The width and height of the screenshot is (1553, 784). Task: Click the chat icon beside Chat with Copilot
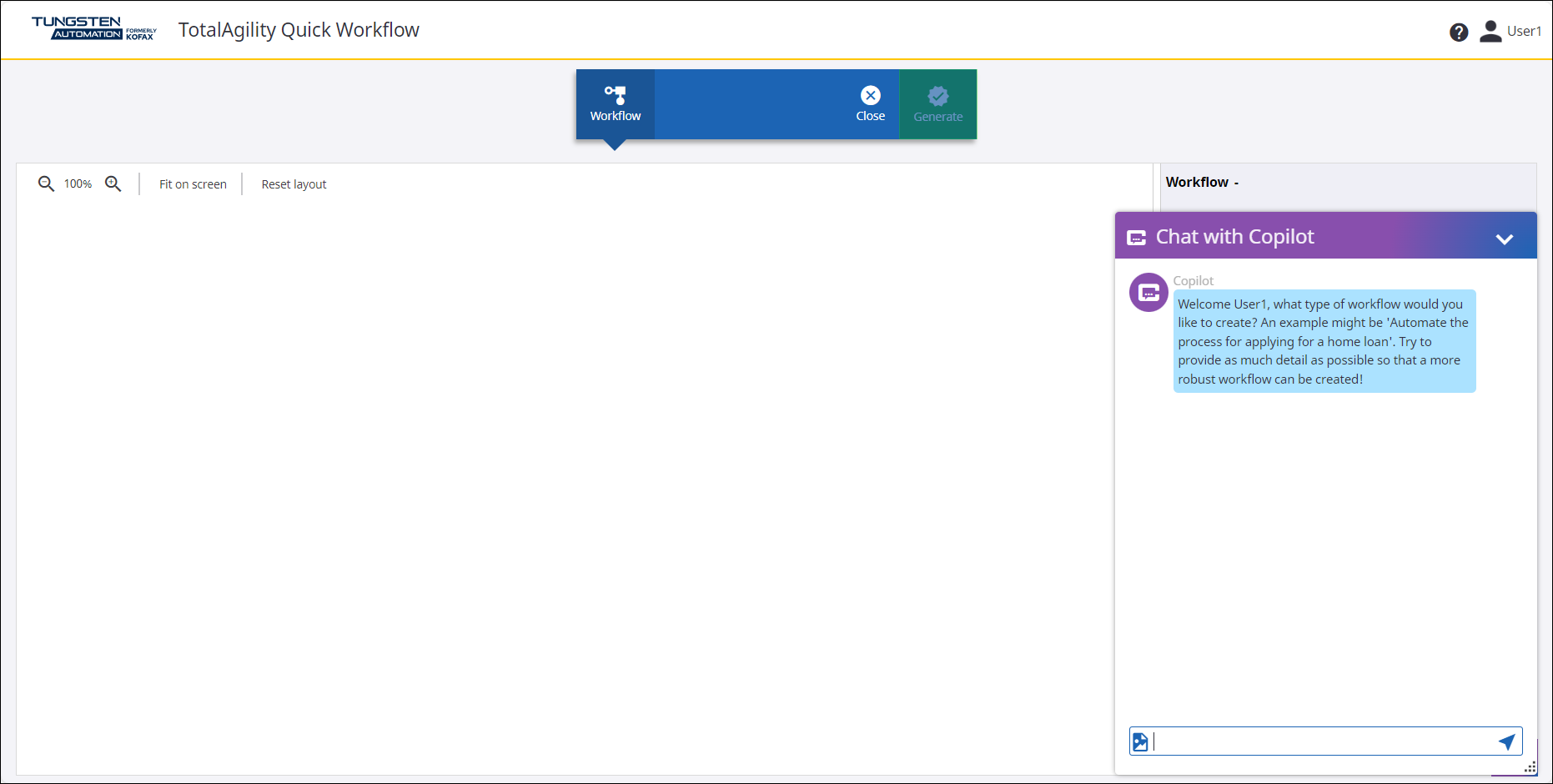[1136, 238]
